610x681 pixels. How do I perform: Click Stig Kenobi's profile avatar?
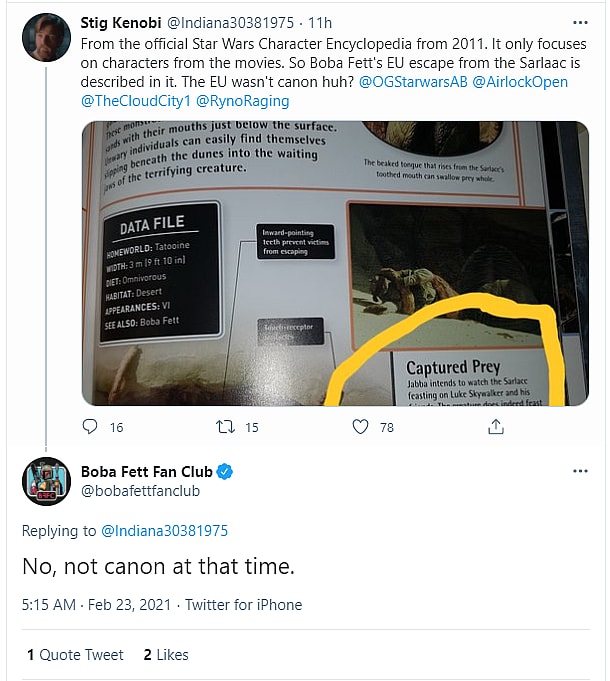(46, 37)
